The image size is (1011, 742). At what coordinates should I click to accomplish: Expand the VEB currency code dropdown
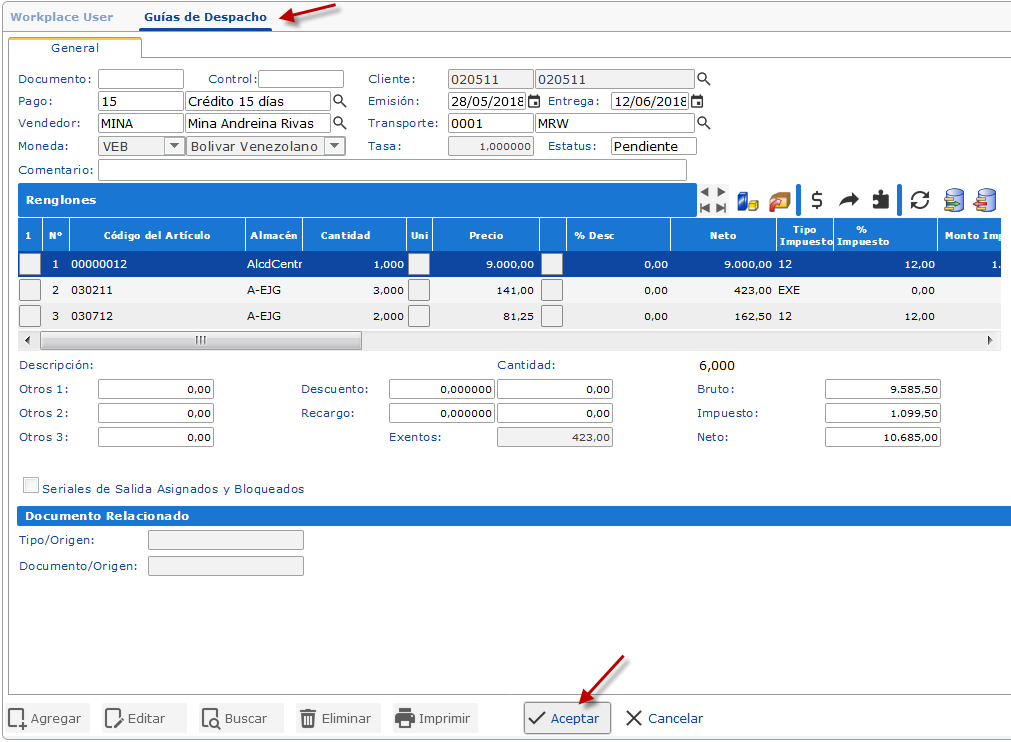(x=174, y=146)
